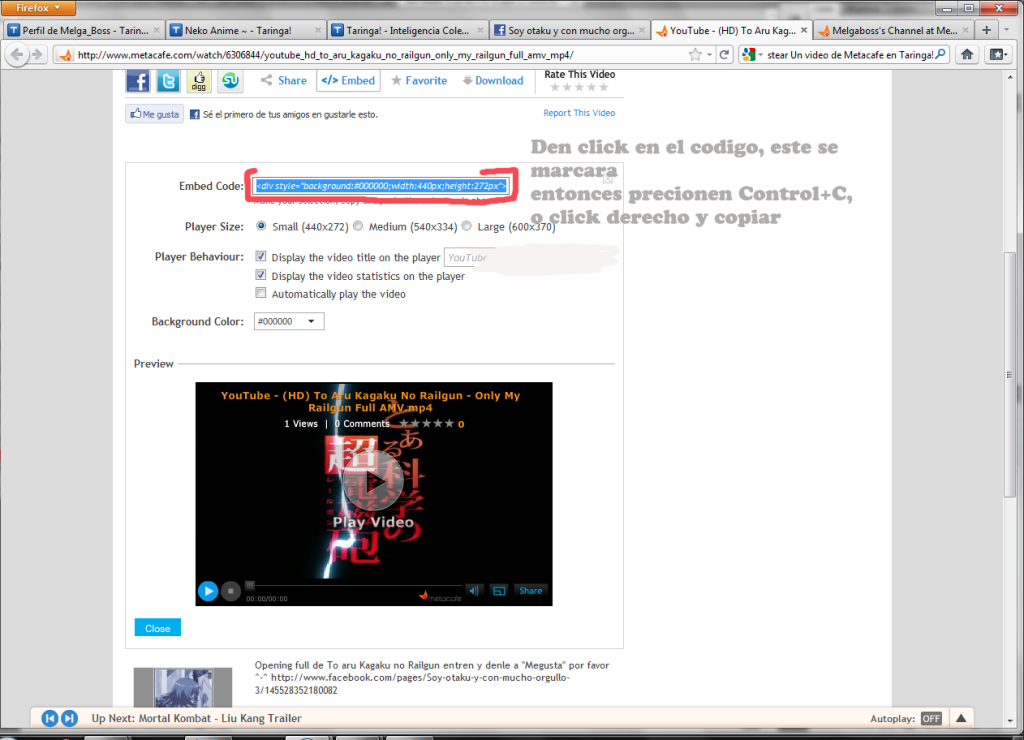Click the Download link
Screen dimensions: 1024x740
[493, 80]
